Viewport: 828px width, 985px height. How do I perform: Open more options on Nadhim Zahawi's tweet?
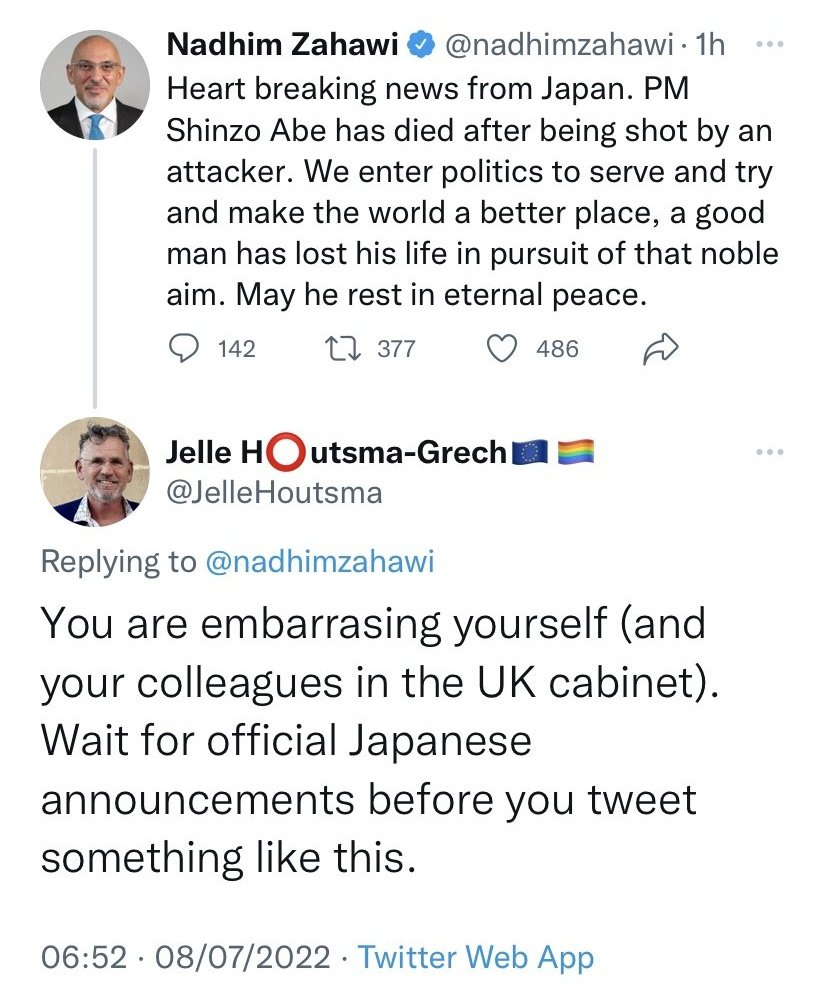tap(768, 46)
